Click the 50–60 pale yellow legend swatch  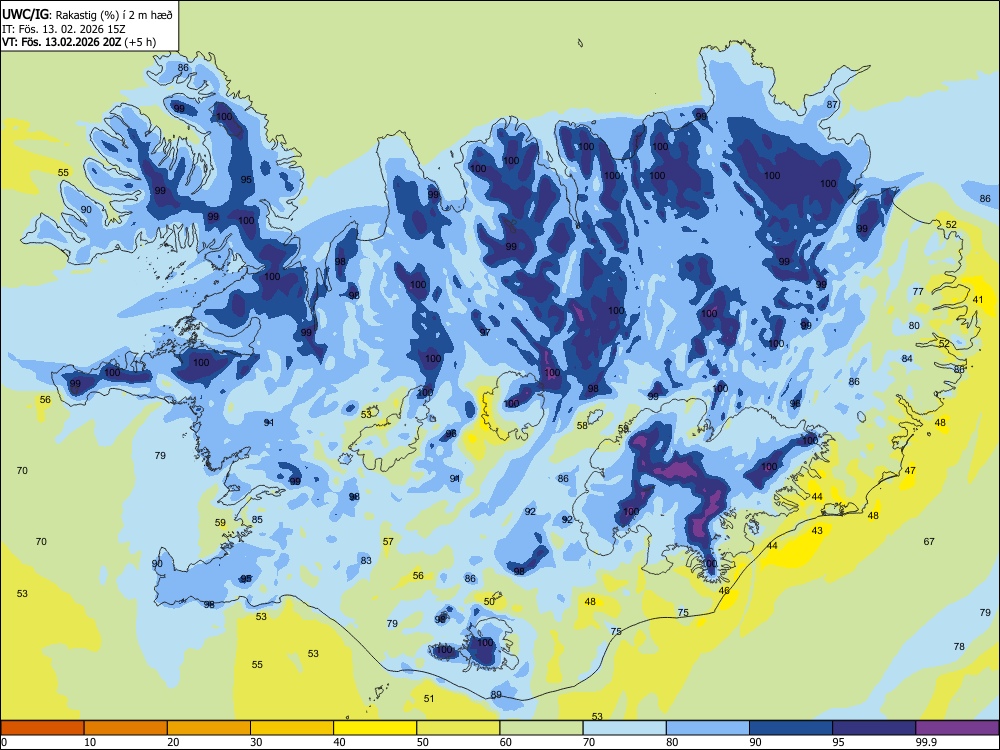pyautogui.click(x=458, y=728)
